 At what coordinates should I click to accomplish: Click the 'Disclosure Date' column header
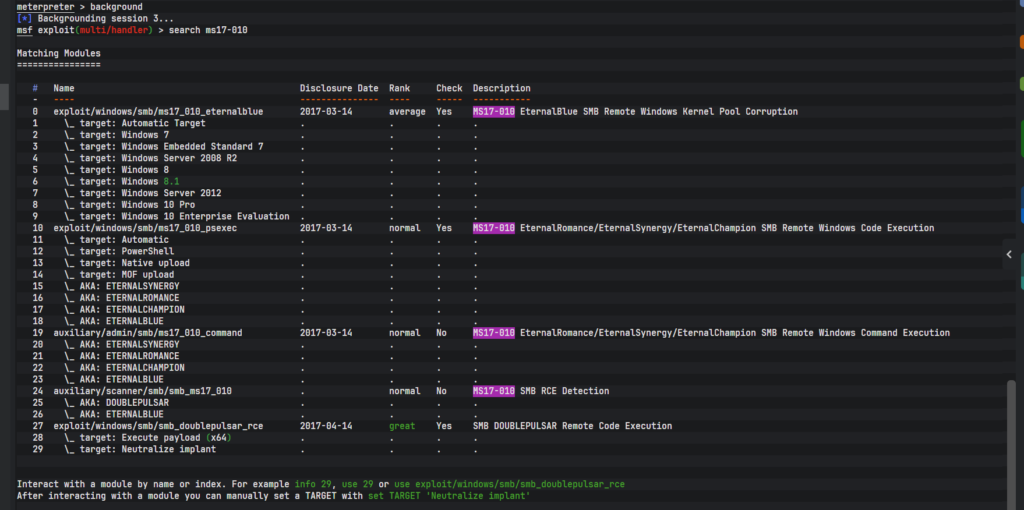click(x=339, y=89)
